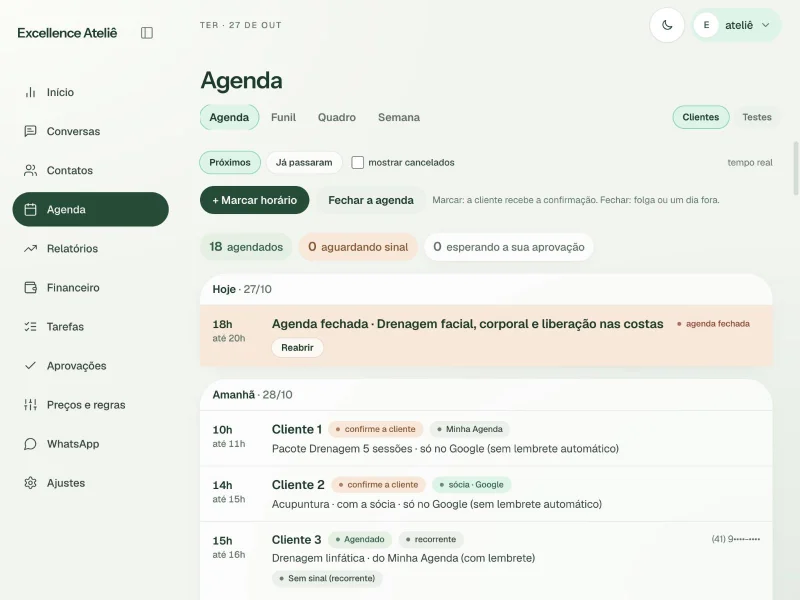The image size is (800, 600).
Task: Click the Contatos people icon
Action: pos(31,170)
